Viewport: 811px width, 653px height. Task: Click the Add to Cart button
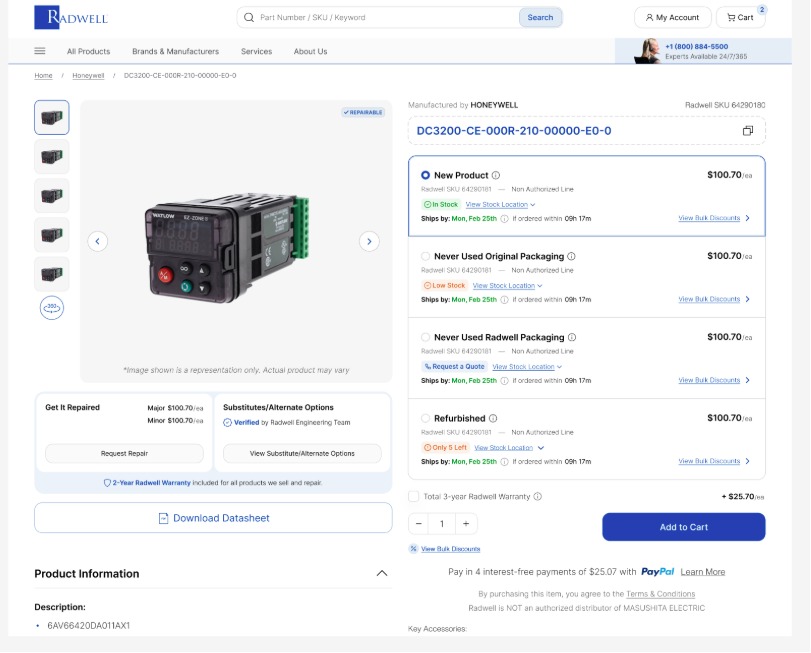(x=683, y=527)
